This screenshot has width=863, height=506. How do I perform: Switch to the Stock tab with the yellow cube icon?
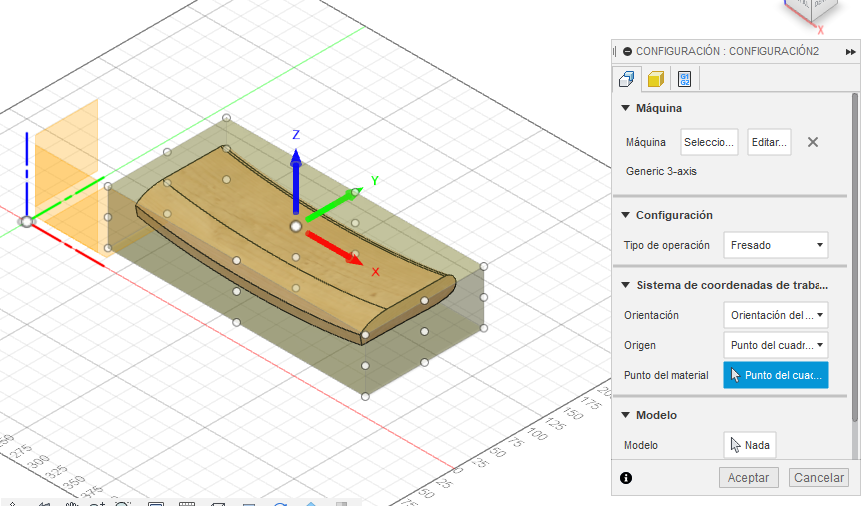[655, 79]
